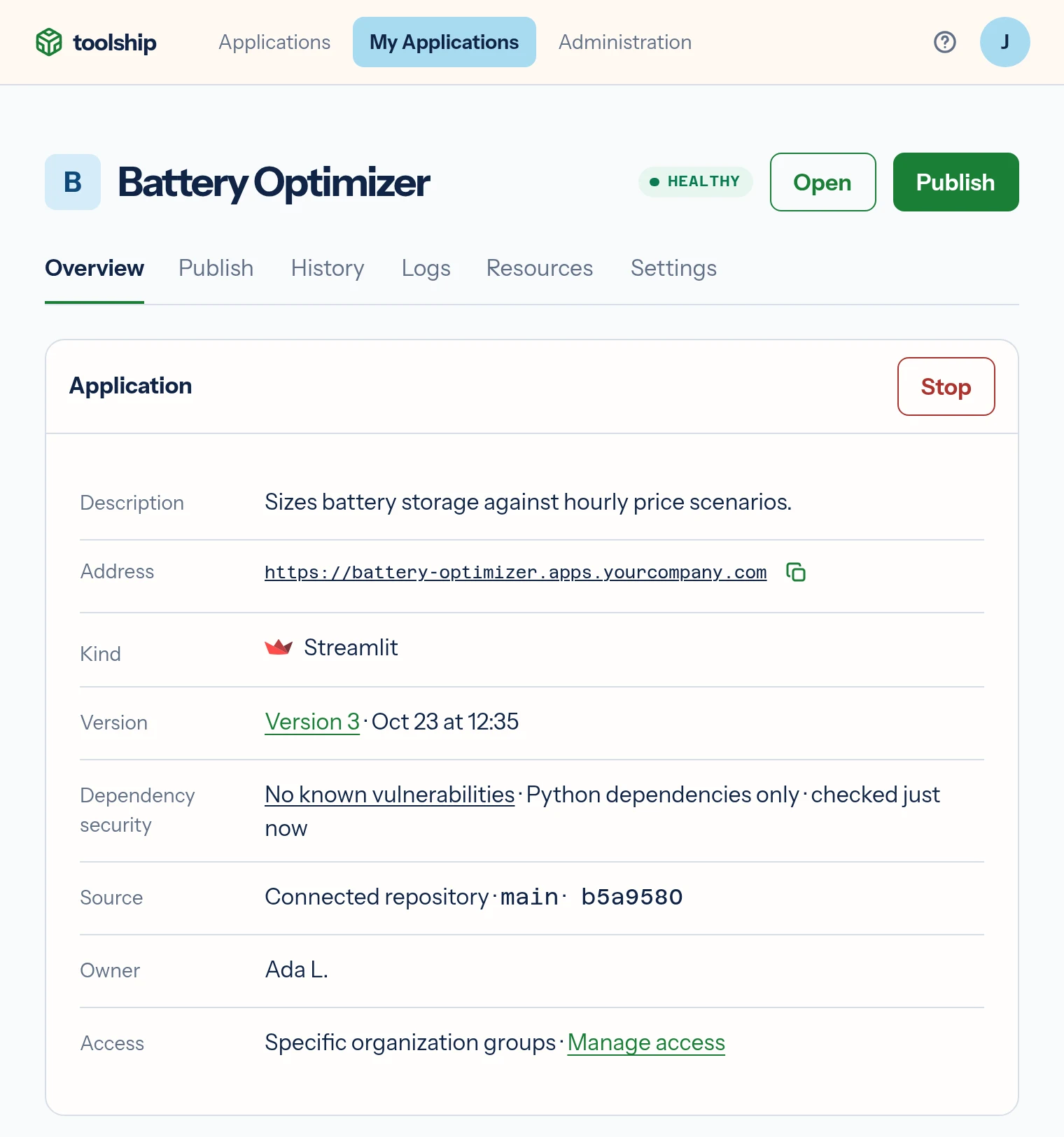The image size is (1064, 1137).
Task: Switch to the Overview tab
Action: tap(94, 268)
